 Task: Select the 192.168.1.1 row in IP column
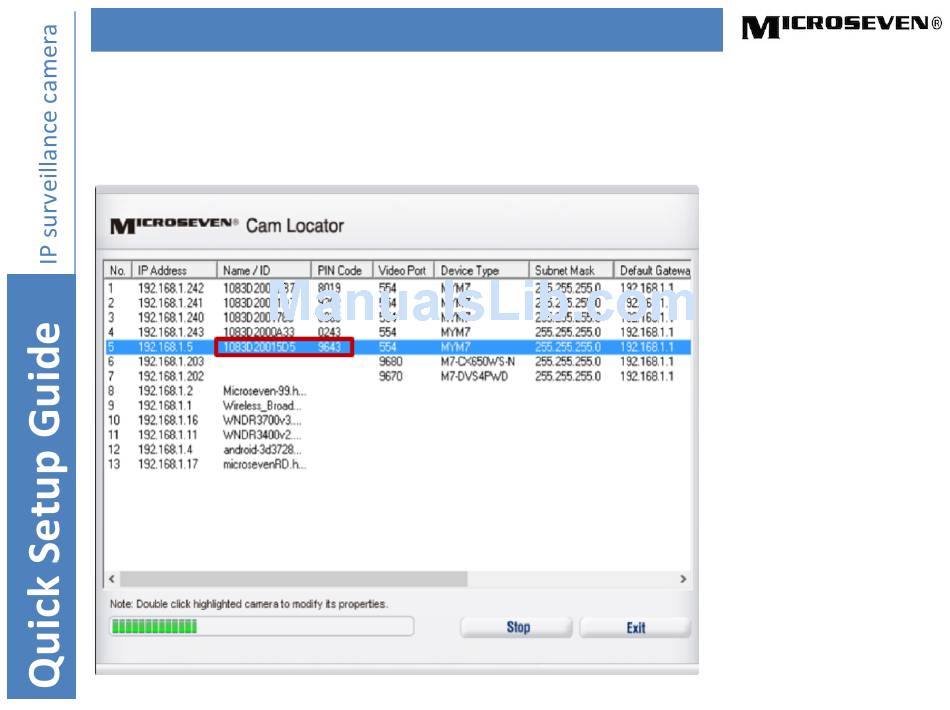(x=165, y=406)
